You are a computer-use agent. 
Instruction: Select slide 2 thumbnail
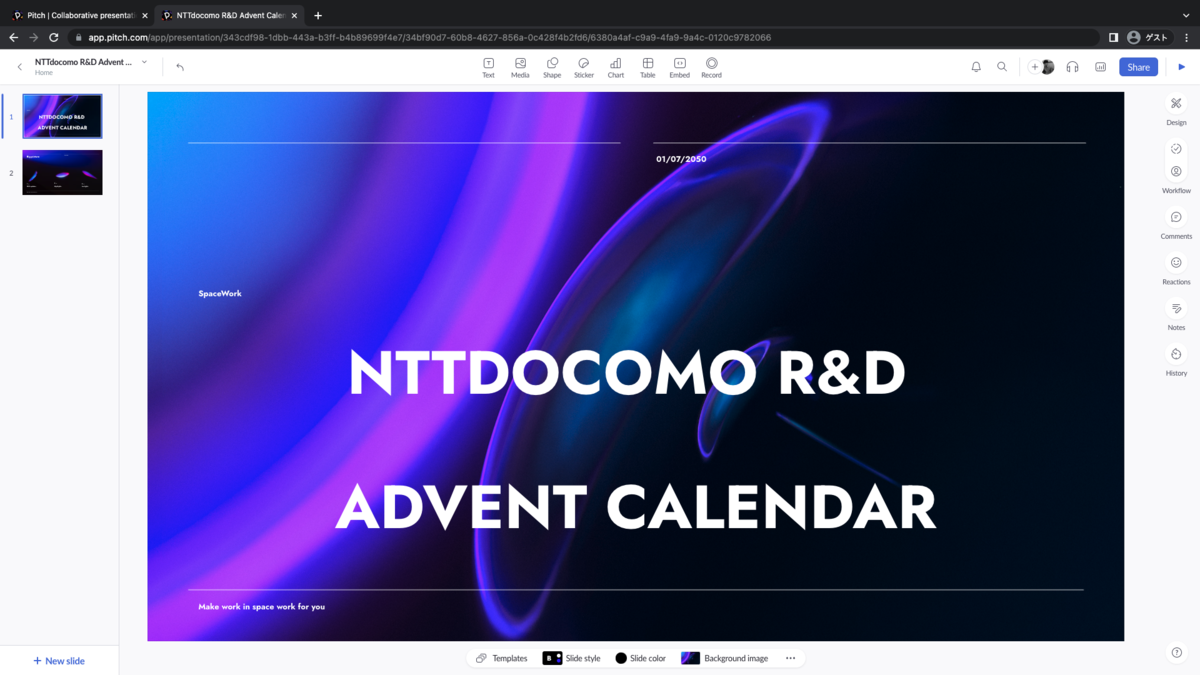coord(62,172)
